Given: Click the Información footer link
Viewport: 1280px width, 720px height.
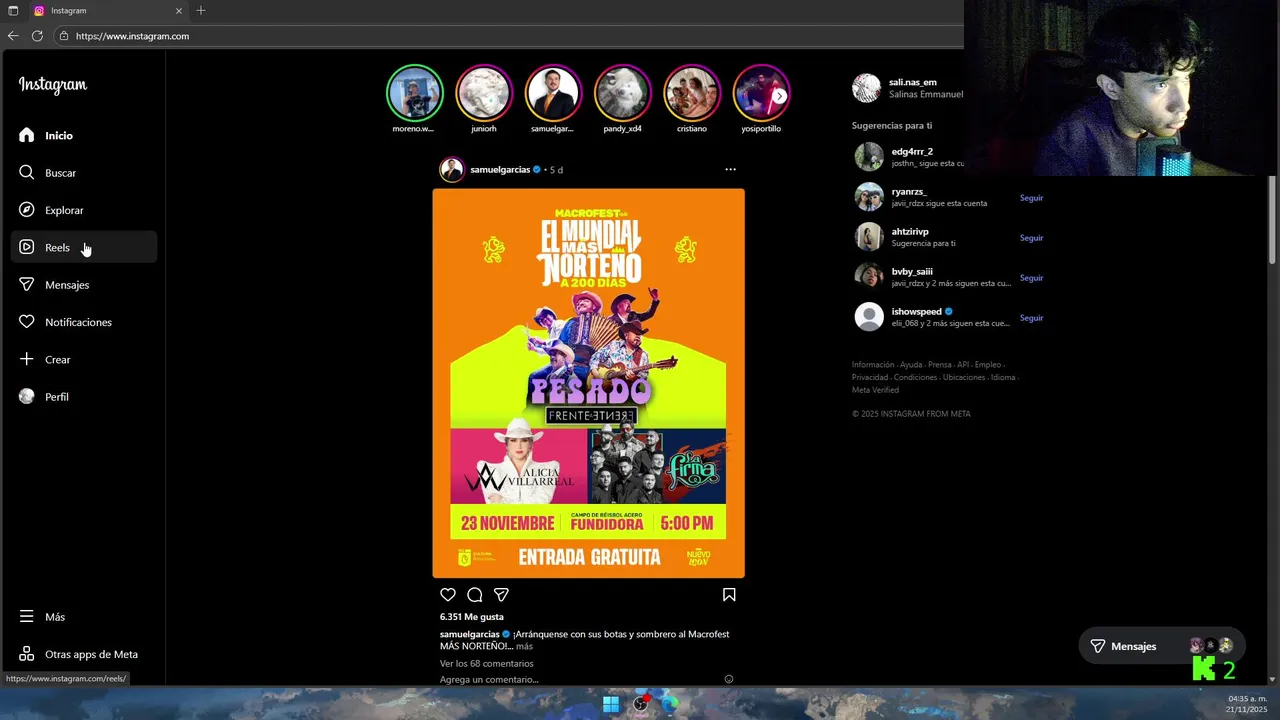Looking at the screenshot, I should pos(873,365).
